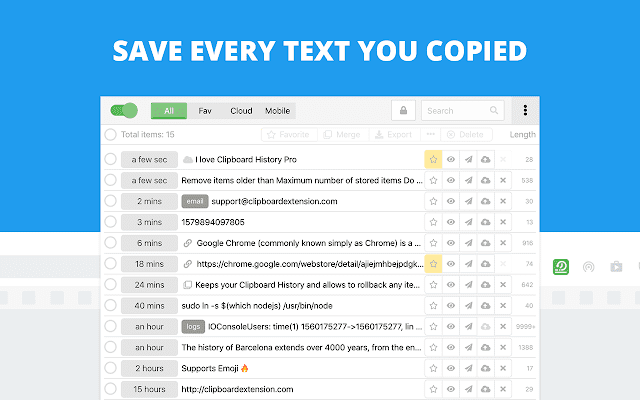This screenshot has height=400, width=640.
Task: Switch to the Mobile tab
Action: [x=278, y=111]
